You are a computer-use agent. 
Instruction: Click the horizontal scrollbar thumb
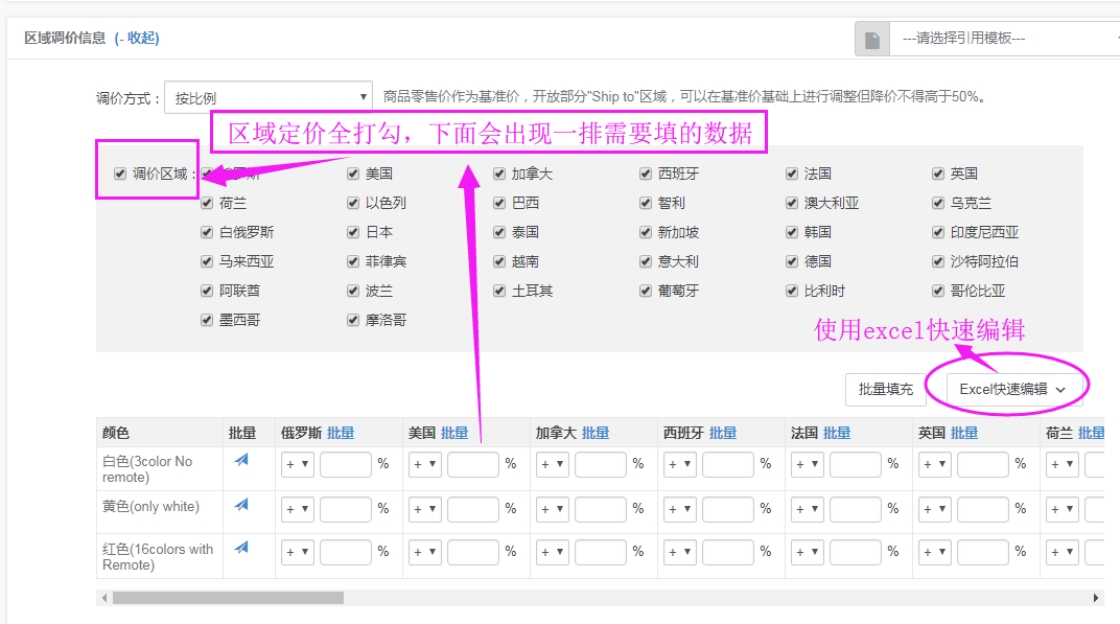pos(228,598)
